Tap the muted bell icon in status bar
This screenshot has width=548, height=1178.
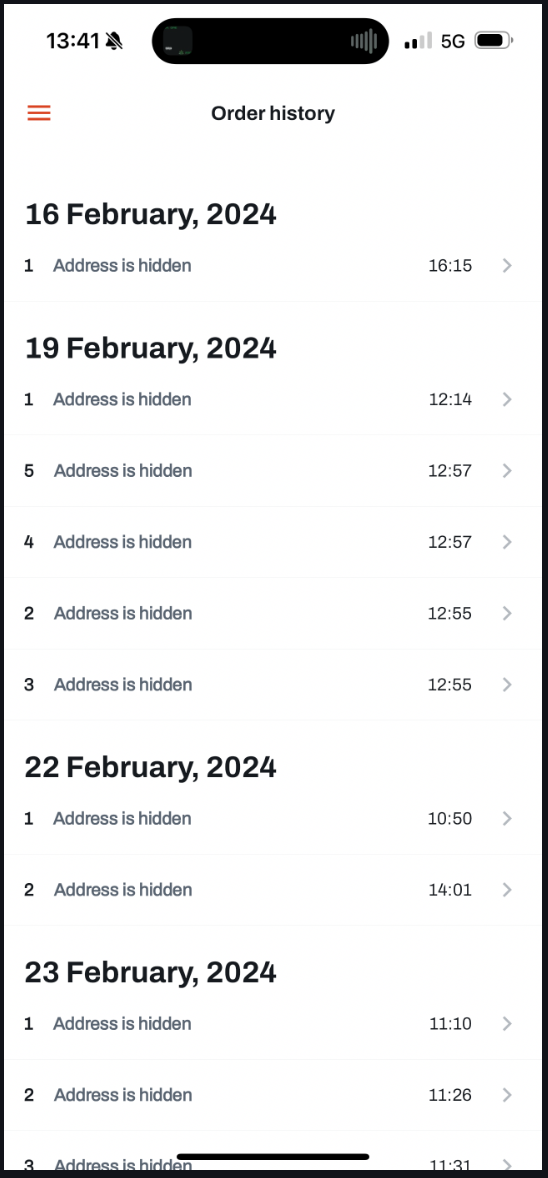pos(114,41)
